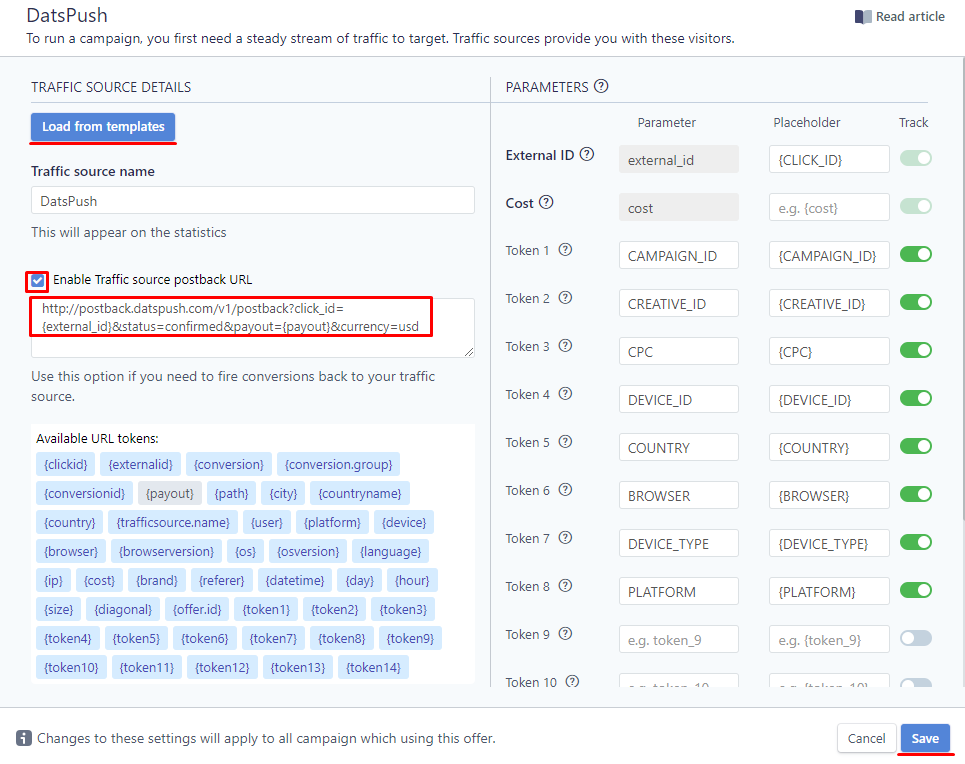
Task: Click help icon beside Cost
Action: tap(546, 202)
